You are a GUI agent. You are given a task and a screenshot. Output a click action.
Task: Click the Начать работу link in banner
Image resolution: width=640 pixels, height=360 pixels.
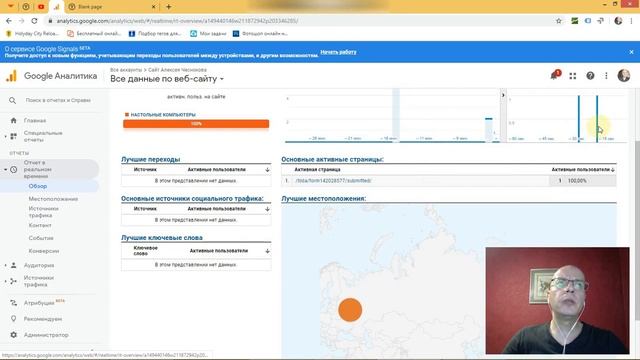(338, 52)
